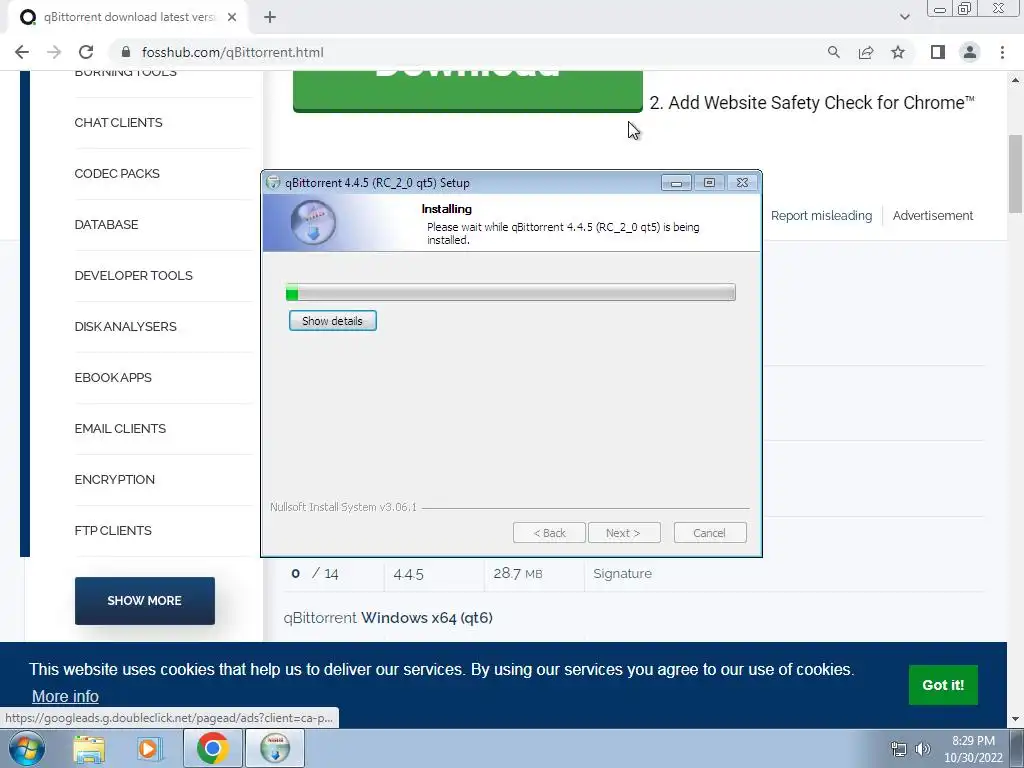Click the taskbar clock showing 8:29 PM
The image size is (1024, 768).
coord(973,749)
